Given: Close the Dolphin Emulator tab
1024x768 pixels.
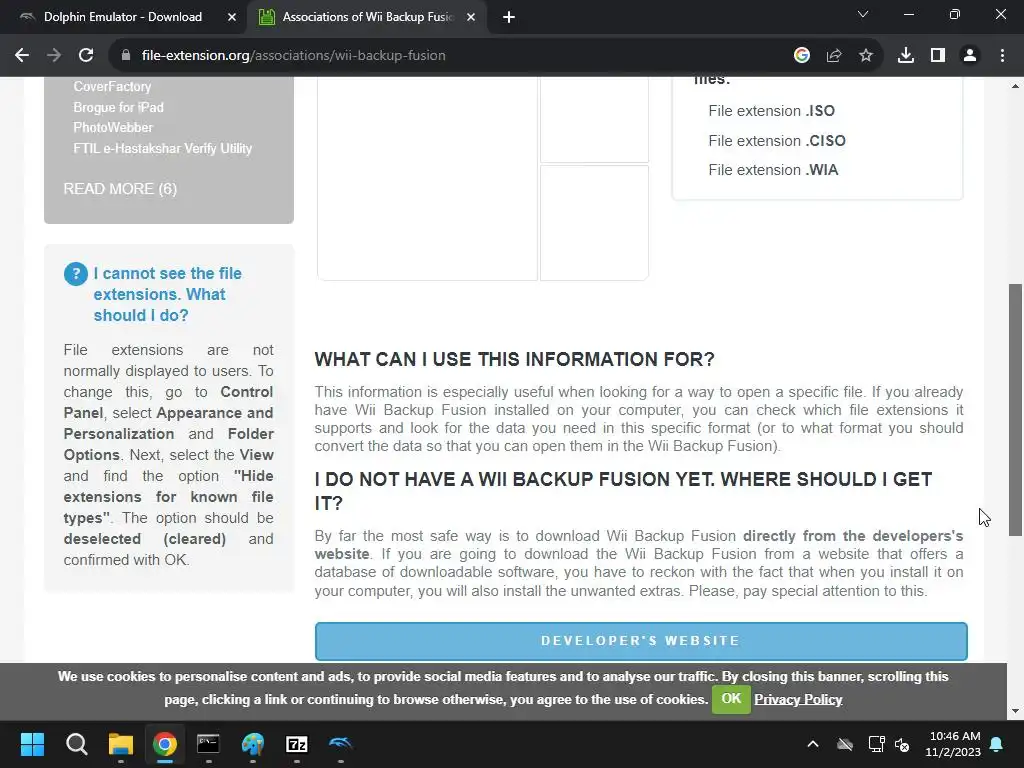Looking at the screenshot, I should [232, 18].
